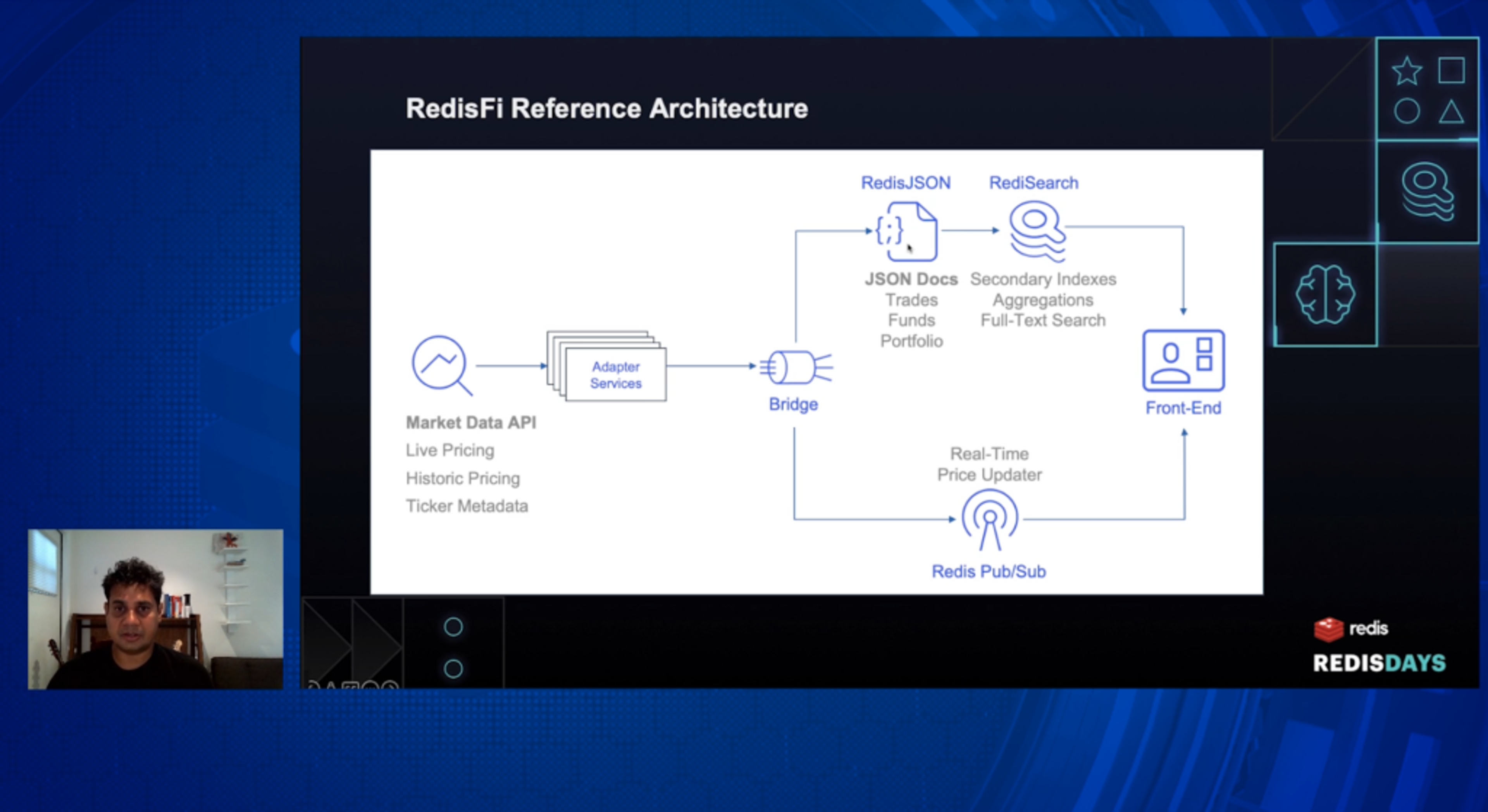Click the Bridge connector icon

tap(796, 367)
